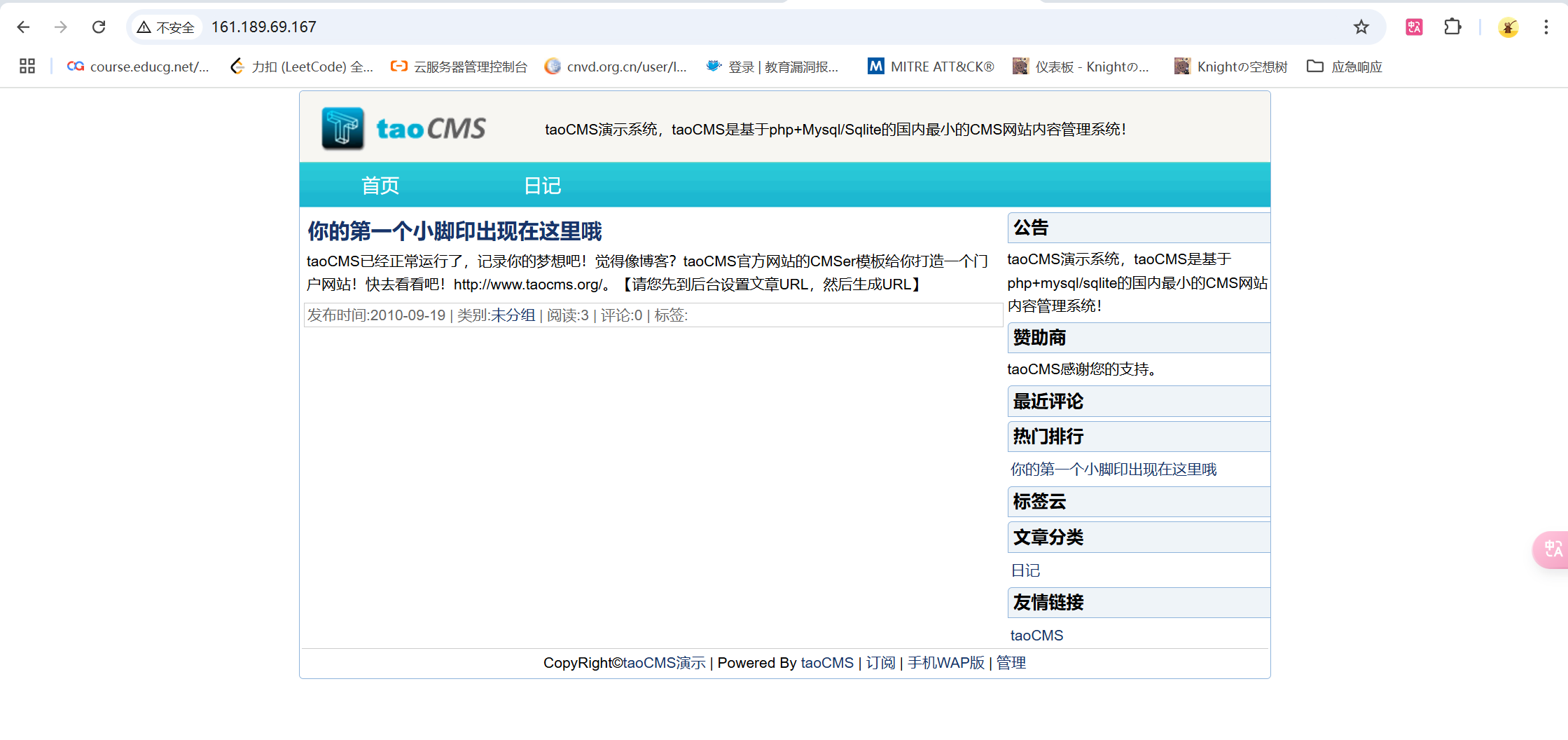Open the article 你的第一个小脚印出现在这里哦 title
The width and height of the screenshot is (1568, 740).
[x=455, y=231]
